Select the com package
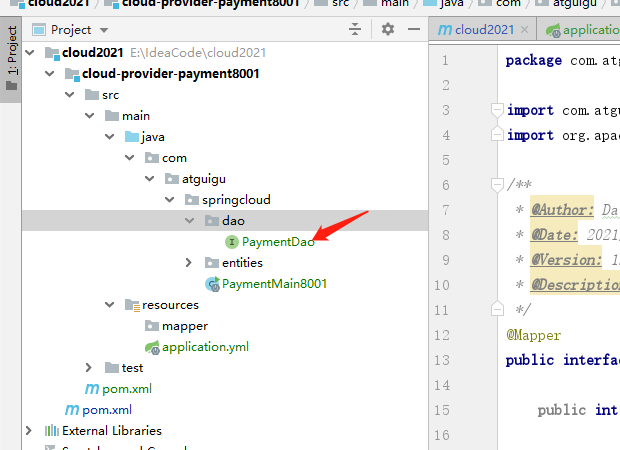The height and width of the screenshot is (450, 620). tap(174, 158)
